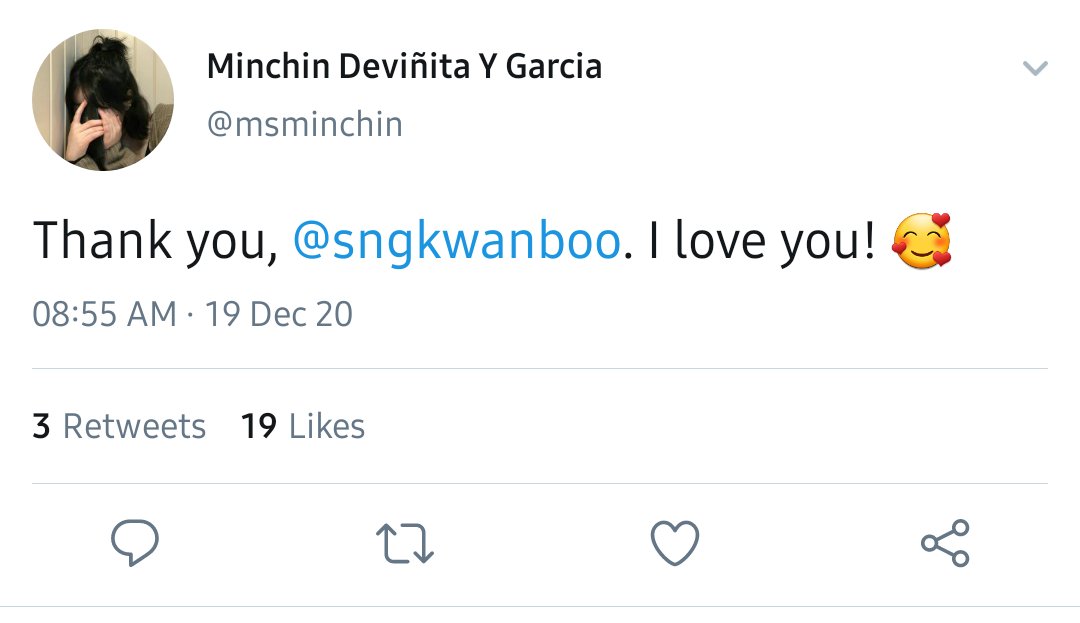
Task: Open the author's round profile photo
Action: 103,99
